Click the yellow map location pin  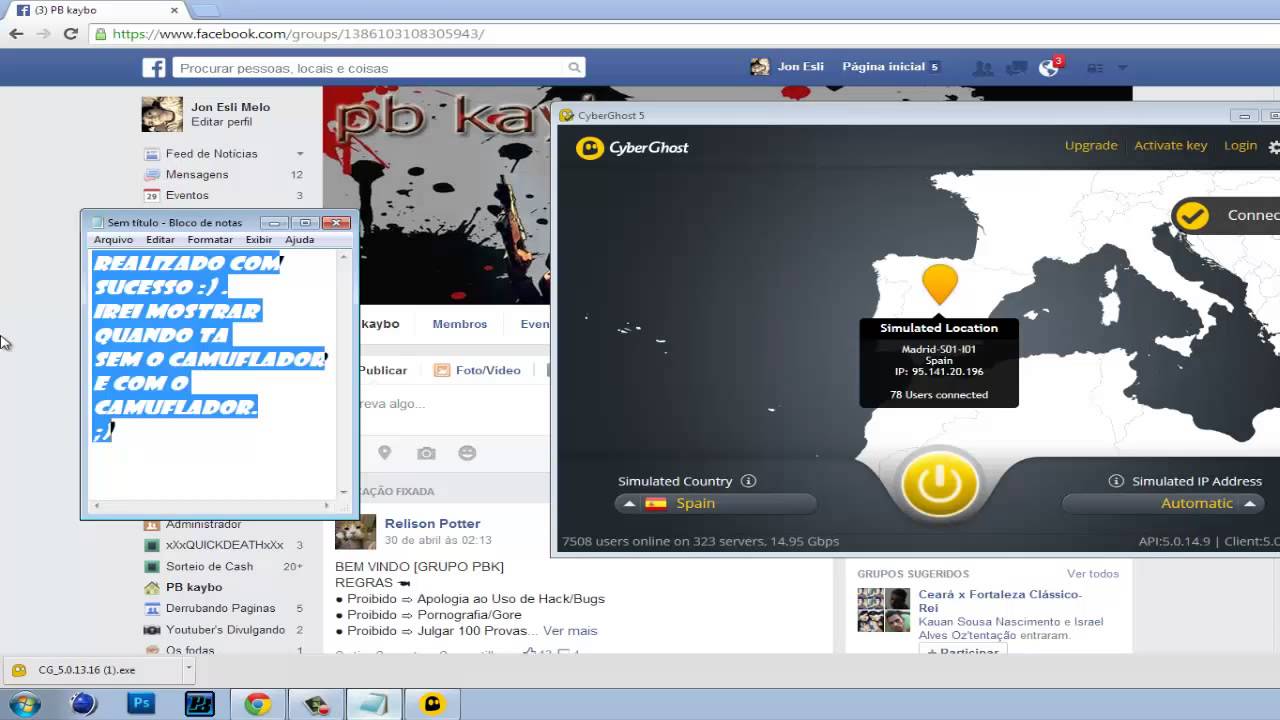pos(939,284)
